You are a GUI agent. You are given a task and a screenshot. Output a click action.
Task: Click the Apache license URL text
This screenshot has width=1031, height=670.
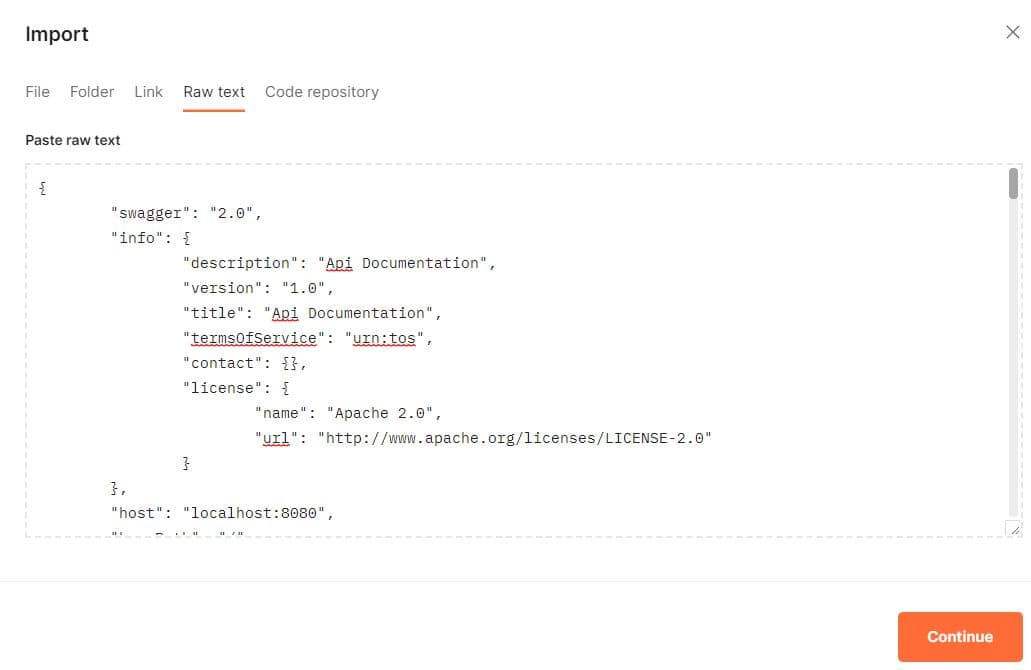pos(514,438)
